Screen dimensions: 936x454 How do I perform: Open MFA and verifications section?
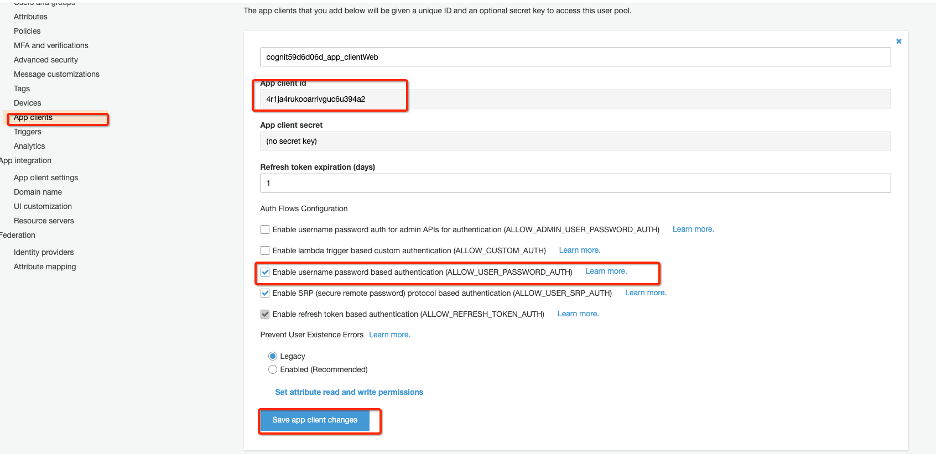(50, 45)
